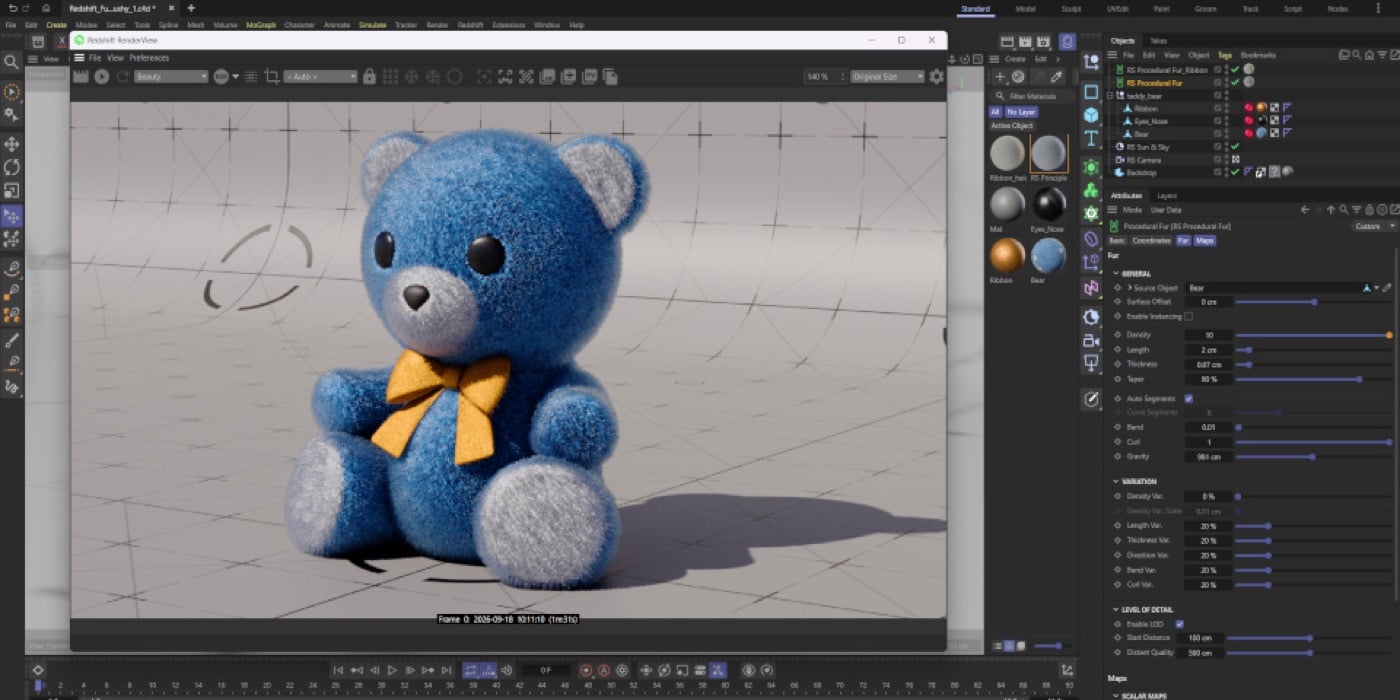Open the Original Size dropdown
This screenshot has width=1400, height=700.
point(887,76)
